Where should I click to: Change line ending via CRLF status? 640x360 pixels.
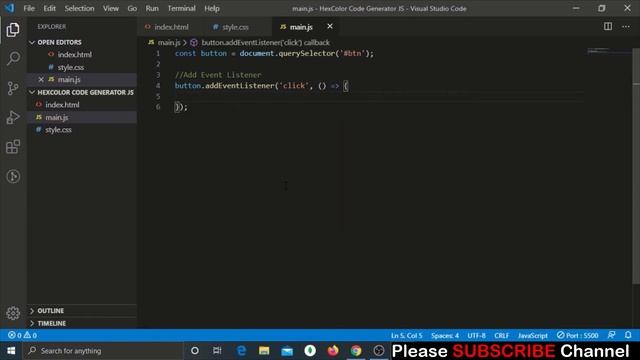click(x=502, y=336)
